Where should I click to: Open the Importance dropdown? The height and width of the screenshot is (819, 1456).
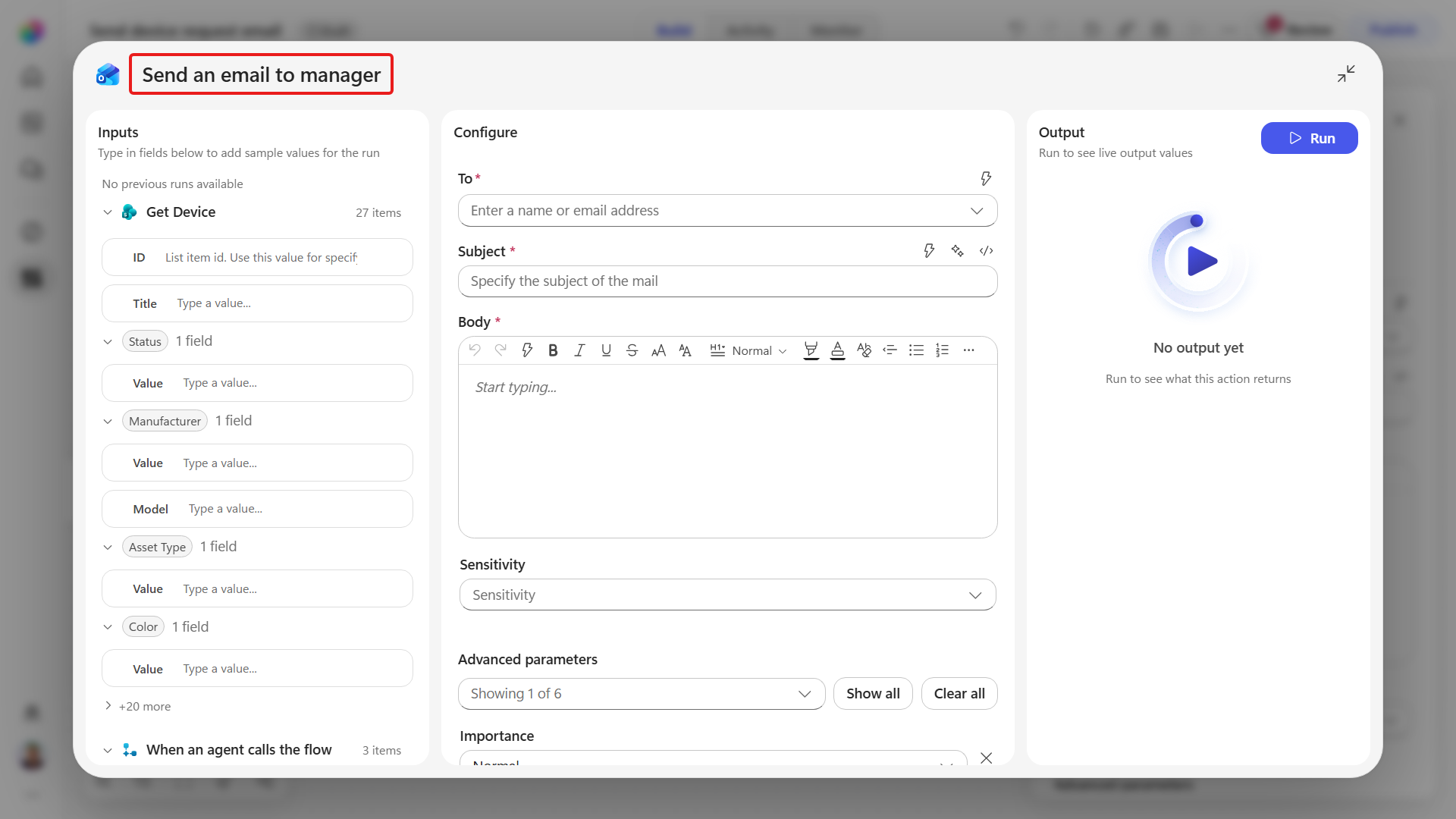(x=713, y=758)
